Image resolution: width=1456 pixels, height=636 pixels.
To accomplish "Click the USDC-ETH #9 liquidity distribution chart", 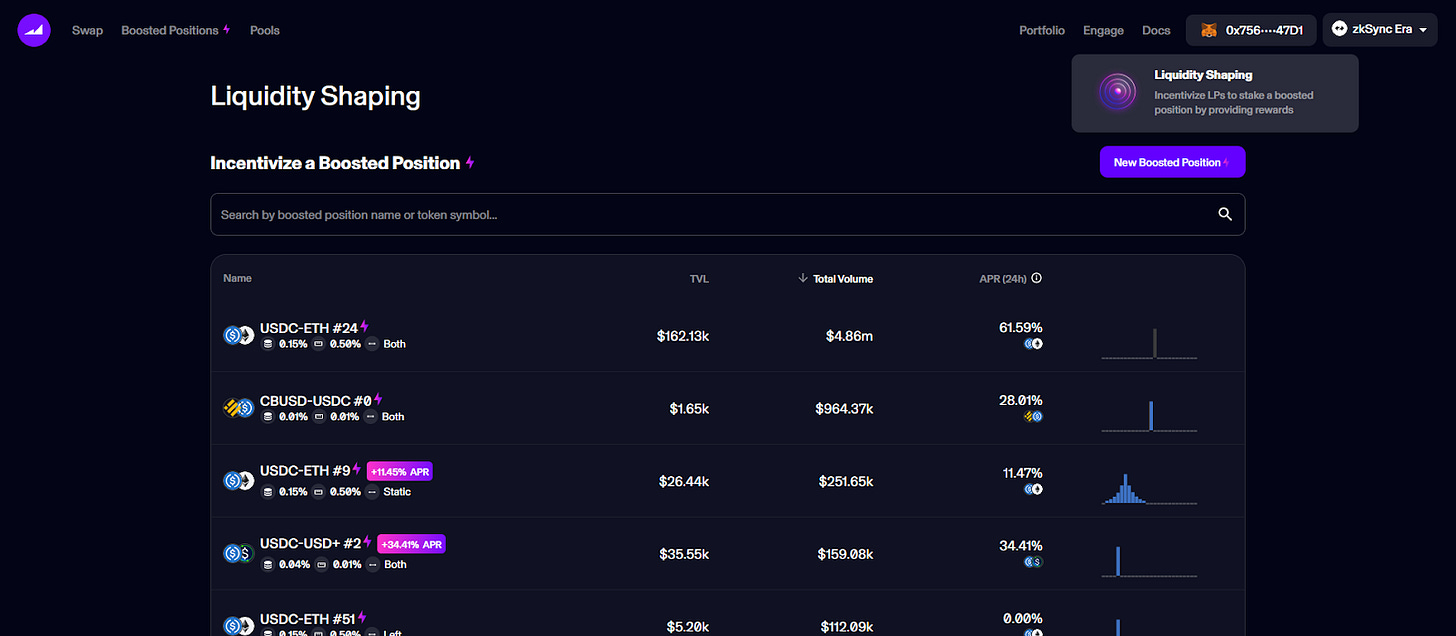I will coord(1149,489).
